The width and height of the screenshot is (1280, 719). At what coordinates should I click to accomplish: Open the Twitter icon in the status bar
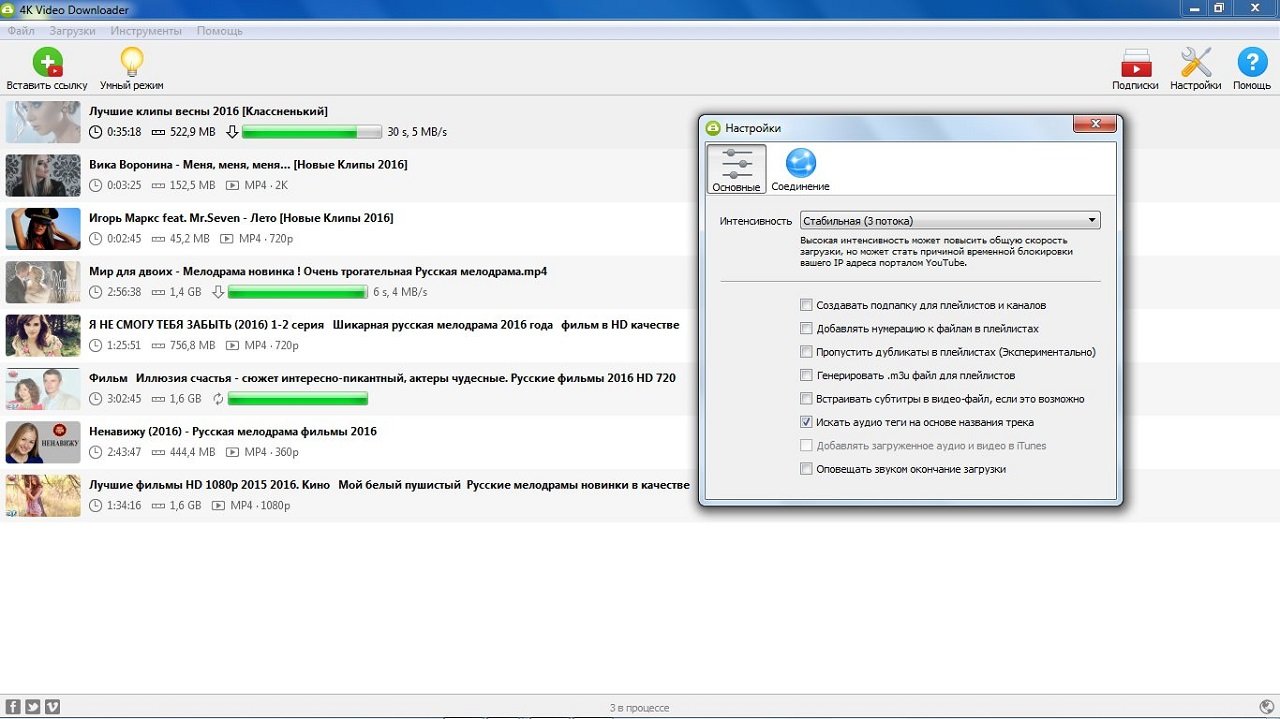click(33, 707)
